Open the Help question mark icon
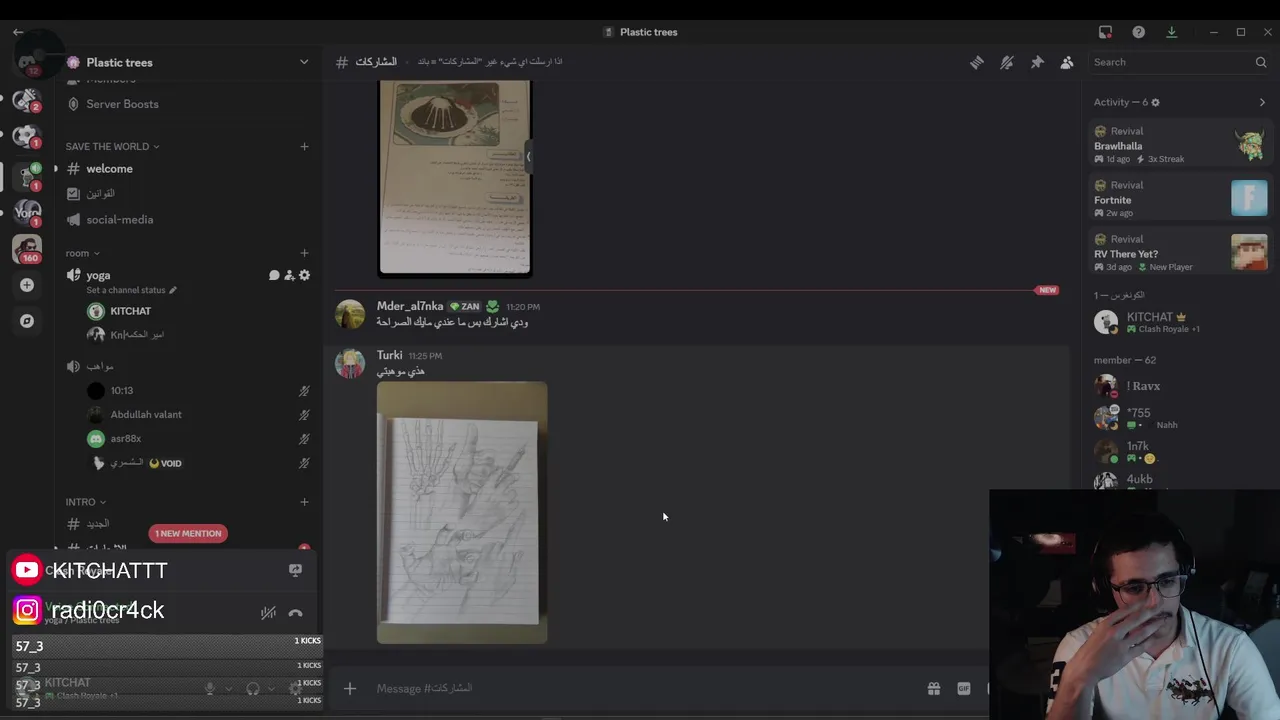 tap(1138, 32)
